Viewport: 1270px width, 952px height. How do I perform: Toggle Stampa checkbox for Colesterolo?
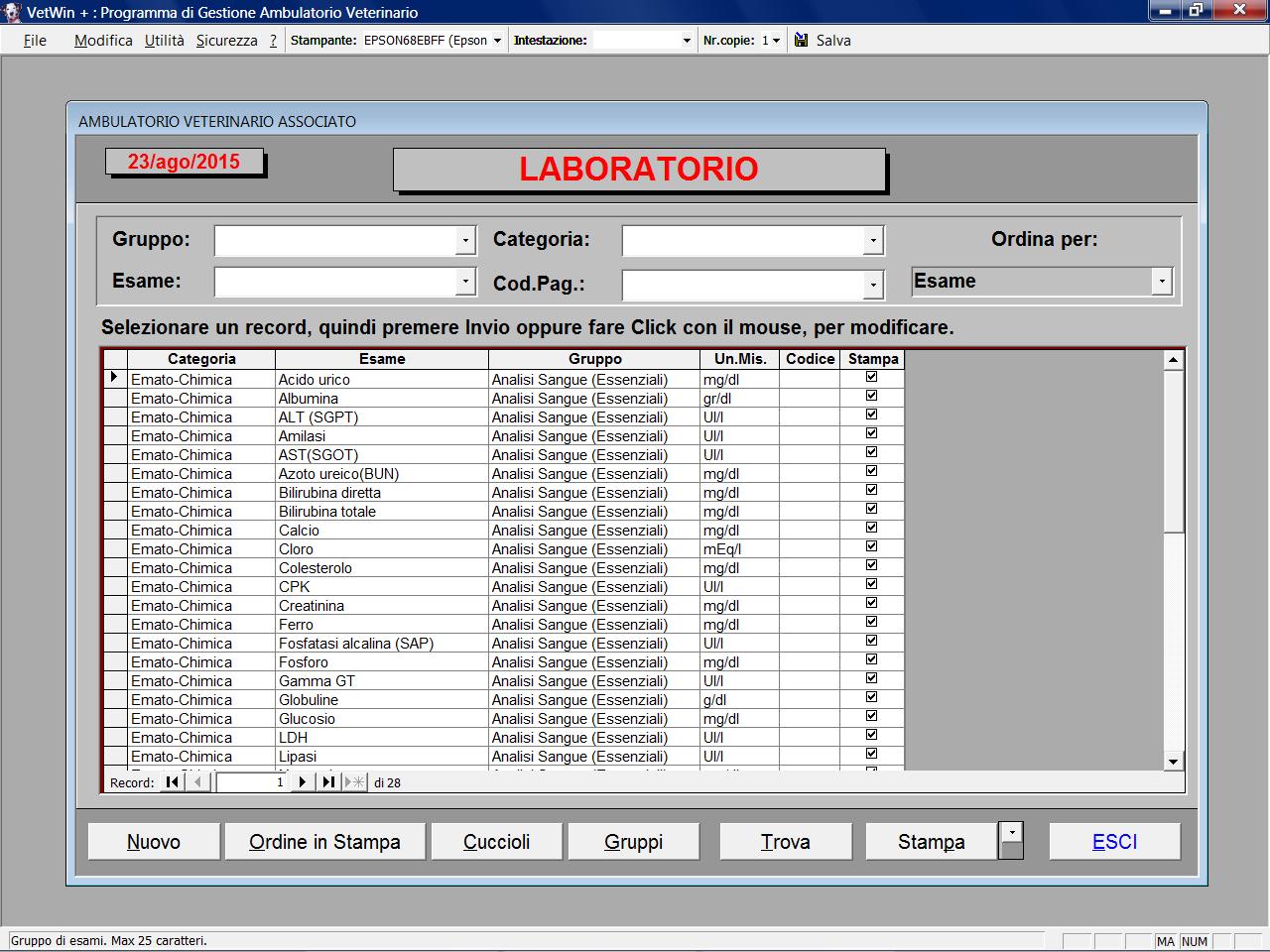click(x=872, y=565)
